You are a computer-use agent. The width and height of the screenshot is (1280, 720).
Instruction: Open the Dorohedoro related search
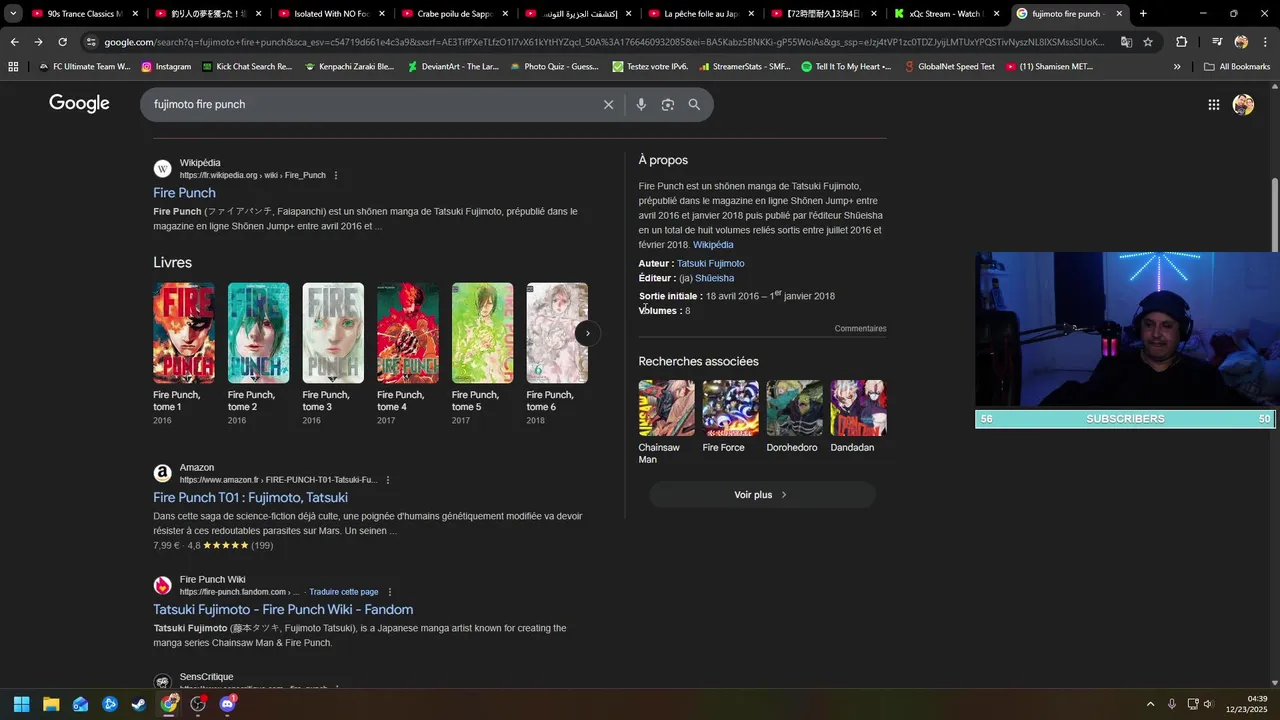click(x=794, y=417)
